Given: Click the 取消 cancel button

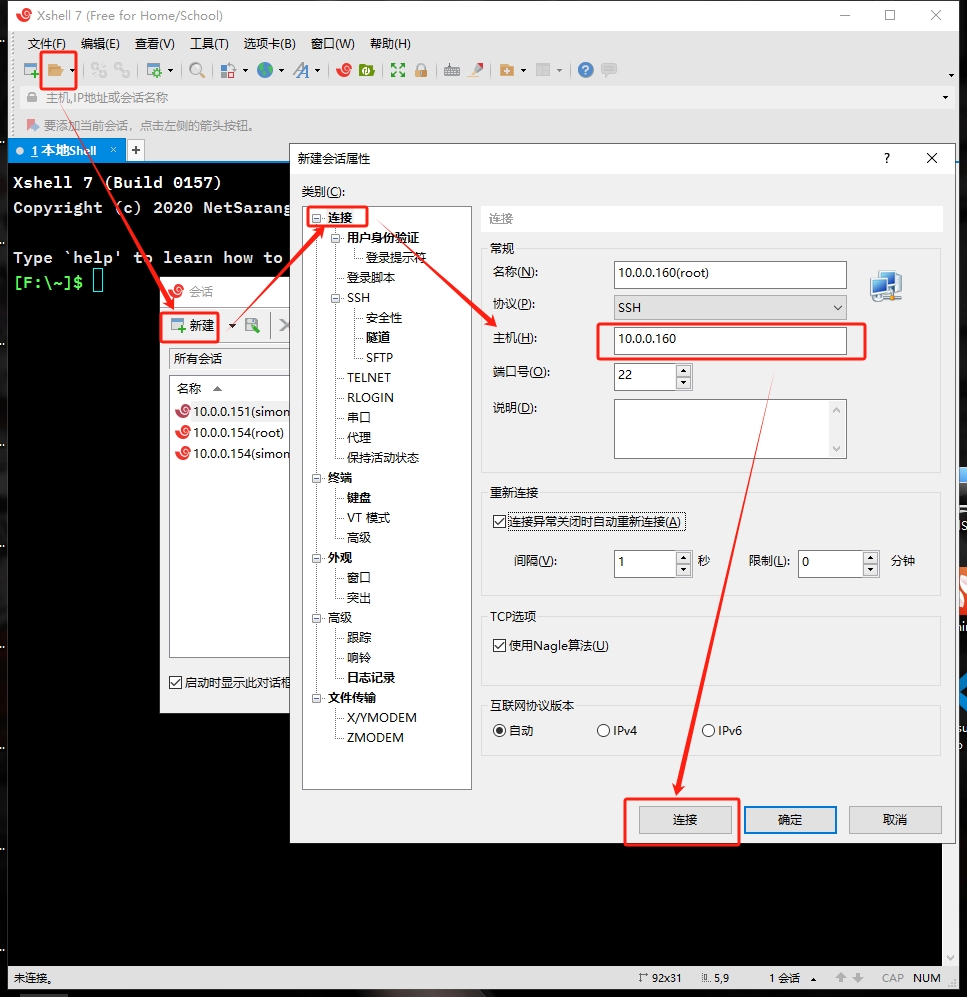Looking at the screenshot, I should (895, 820).
